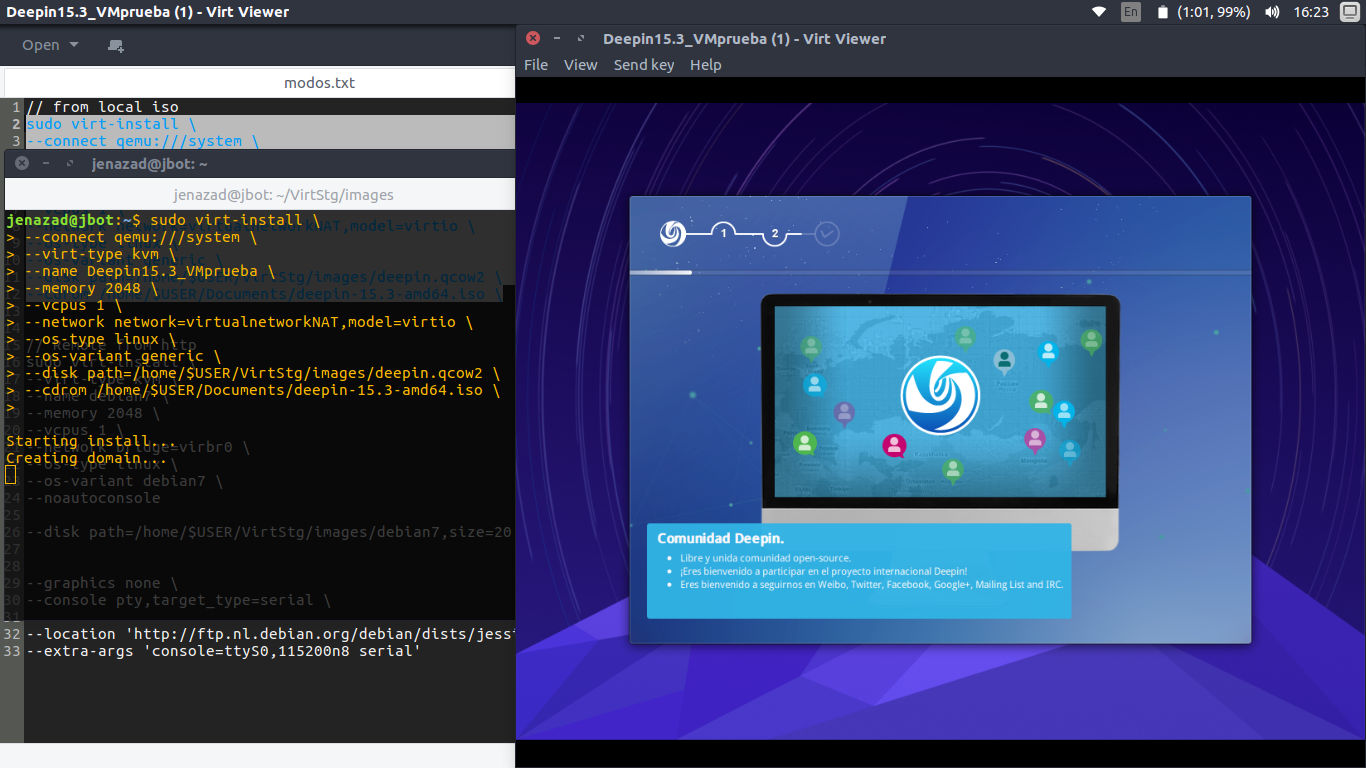Click '// from local iso' line in gedit

[x=103, y=107]
